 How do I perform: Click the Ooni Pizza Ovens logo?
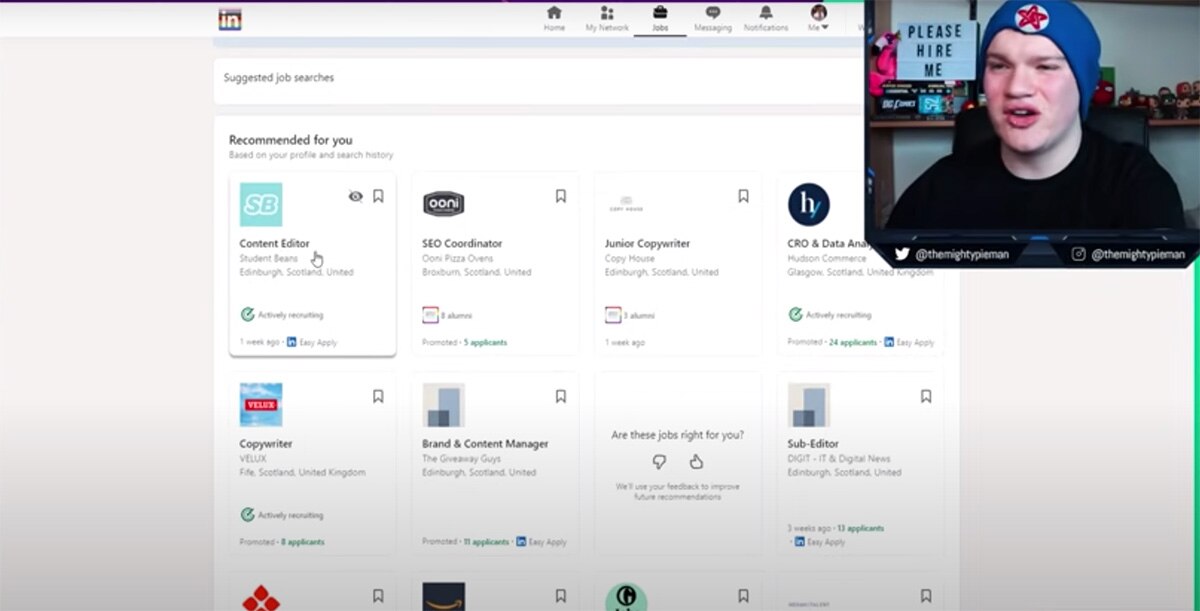[443, 204]
